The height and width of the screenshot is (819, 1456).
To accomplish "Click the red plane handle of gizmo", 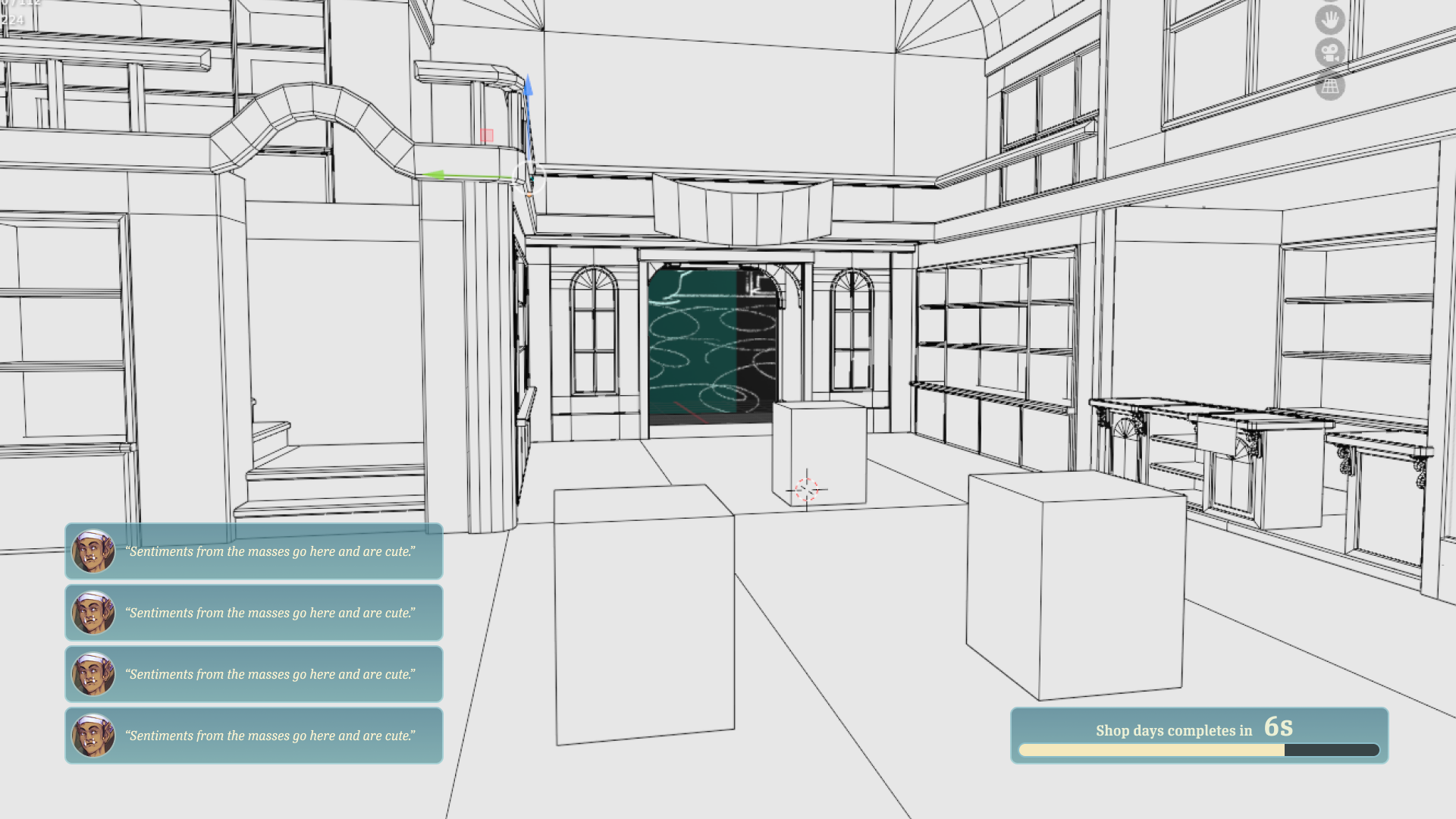I will pyautogui.click(x=487, y=136).
